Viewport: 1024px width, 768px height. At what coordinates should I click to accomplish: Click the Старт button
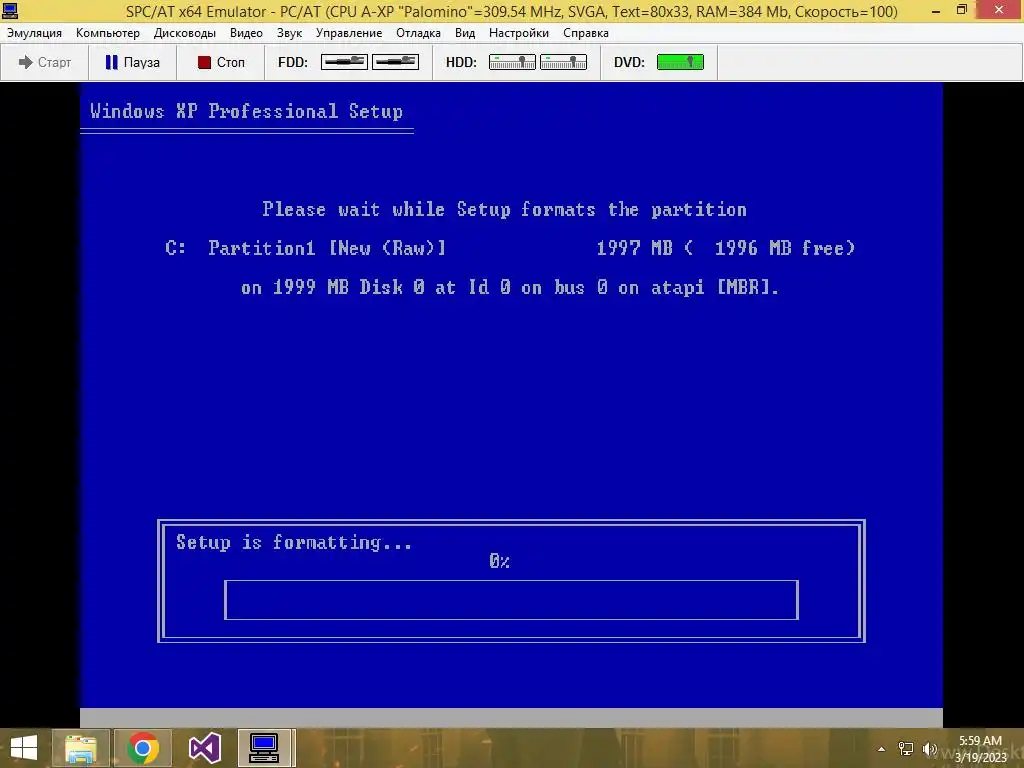tap(44, 62)
